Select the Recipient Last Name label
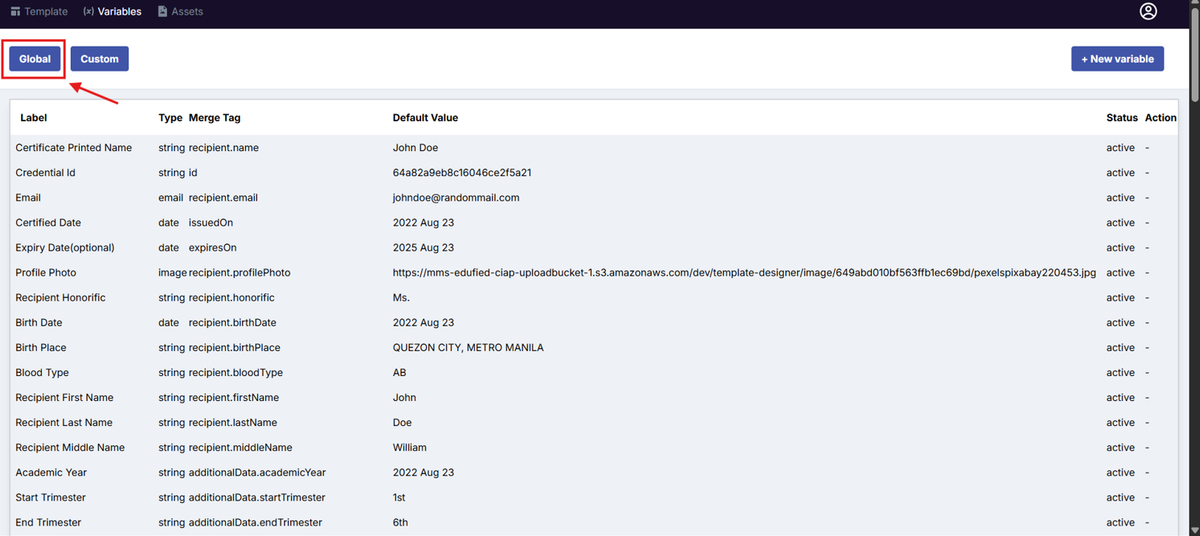 (x=64, y=423)
